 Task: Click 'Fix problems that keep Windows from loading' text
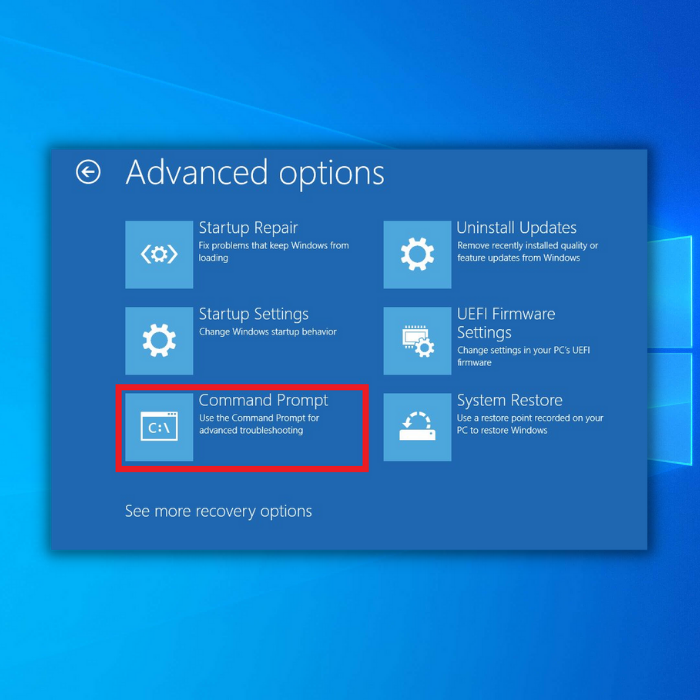[x=274, y=251]
